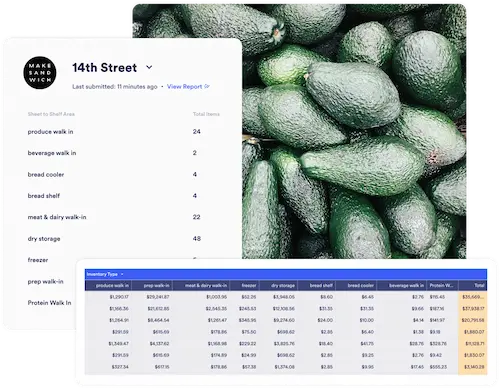
Task: Click the Last submitted timestamp text
Action: point(115,87)
